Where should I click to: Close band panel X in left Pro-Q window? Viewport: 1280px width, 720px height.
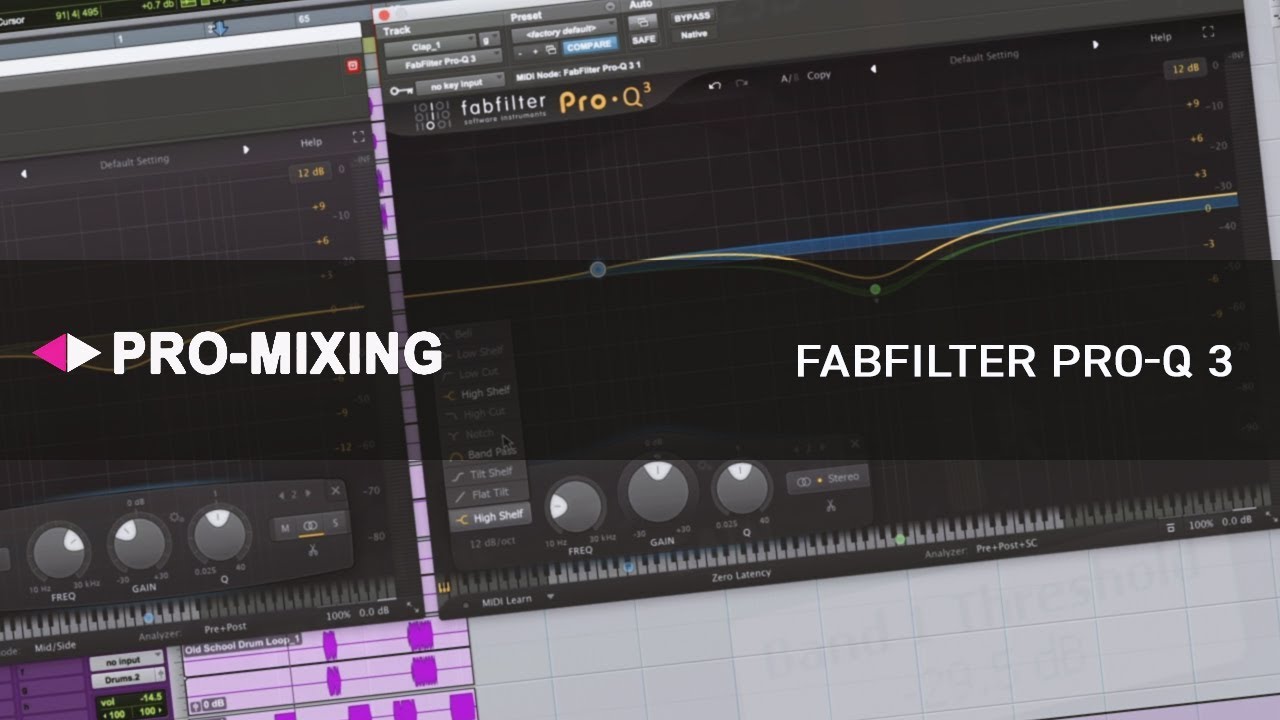[335, 491]
